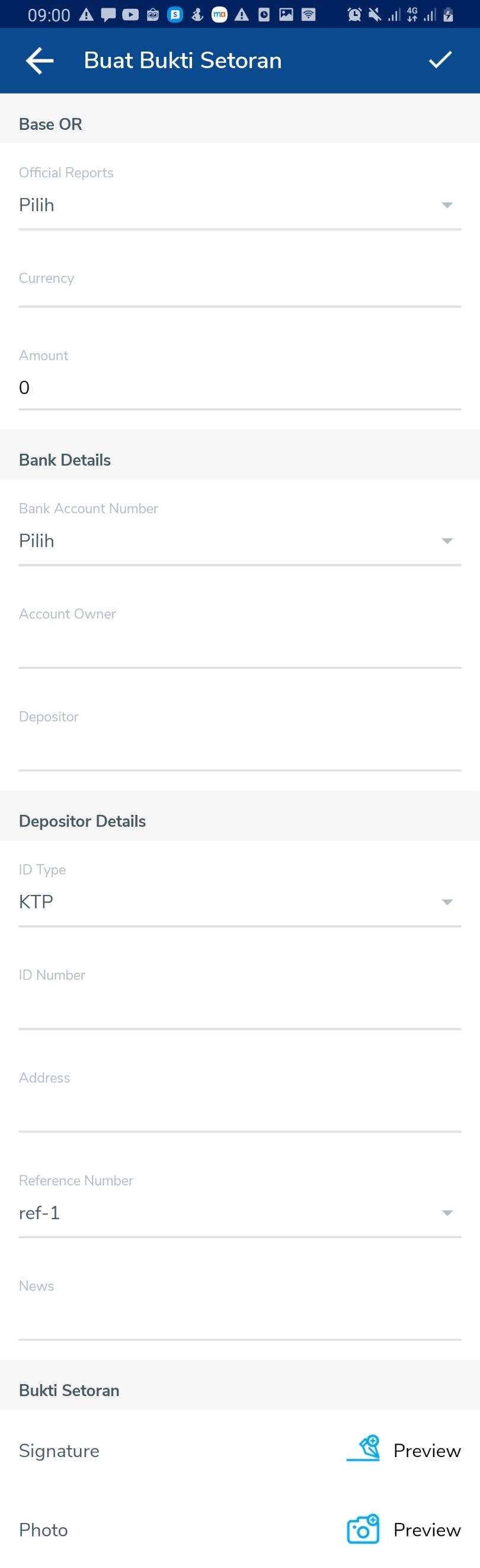Confirm with the checkmark icon

point(440,60)
